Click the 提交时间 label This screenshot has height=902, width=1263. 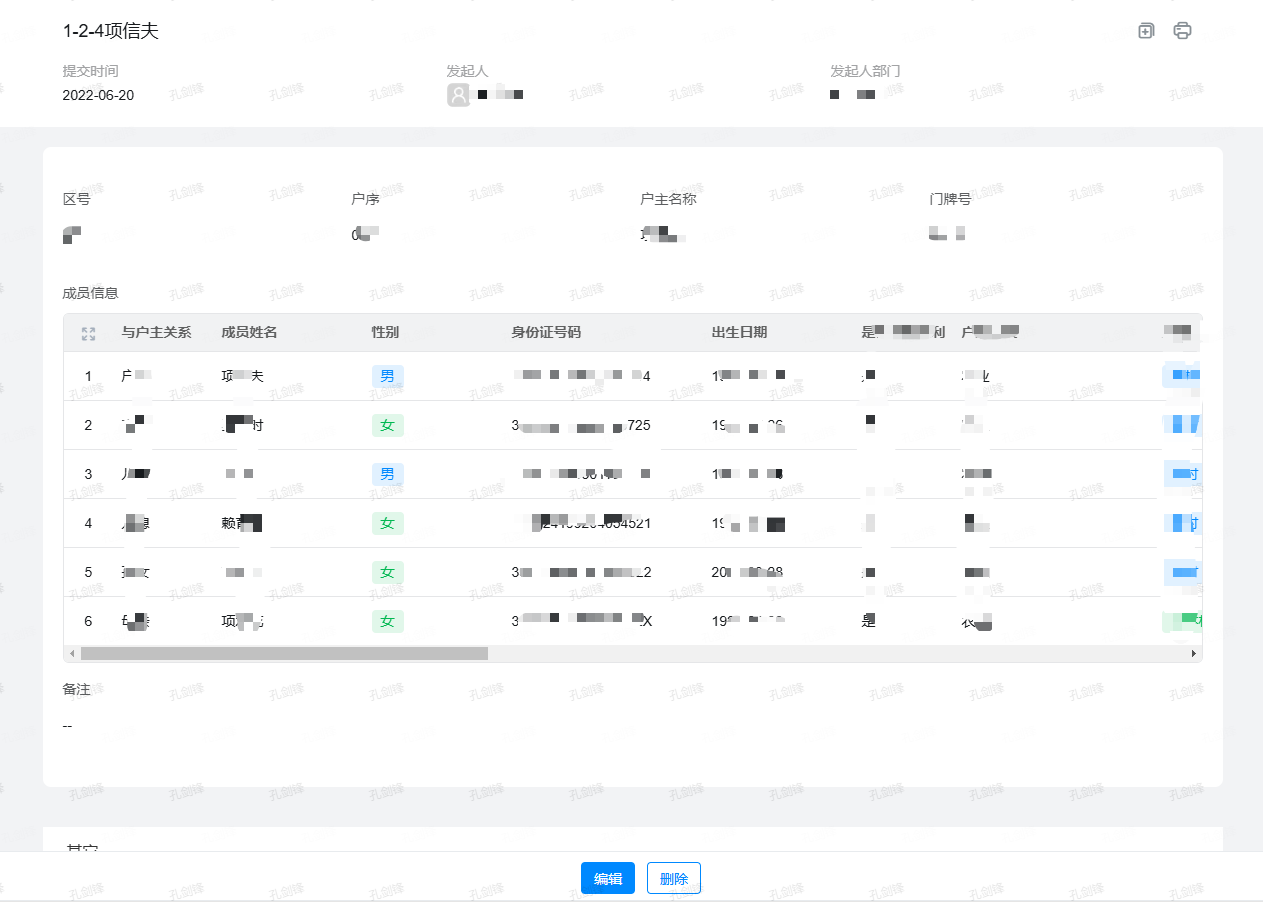[x=90, y=71]
